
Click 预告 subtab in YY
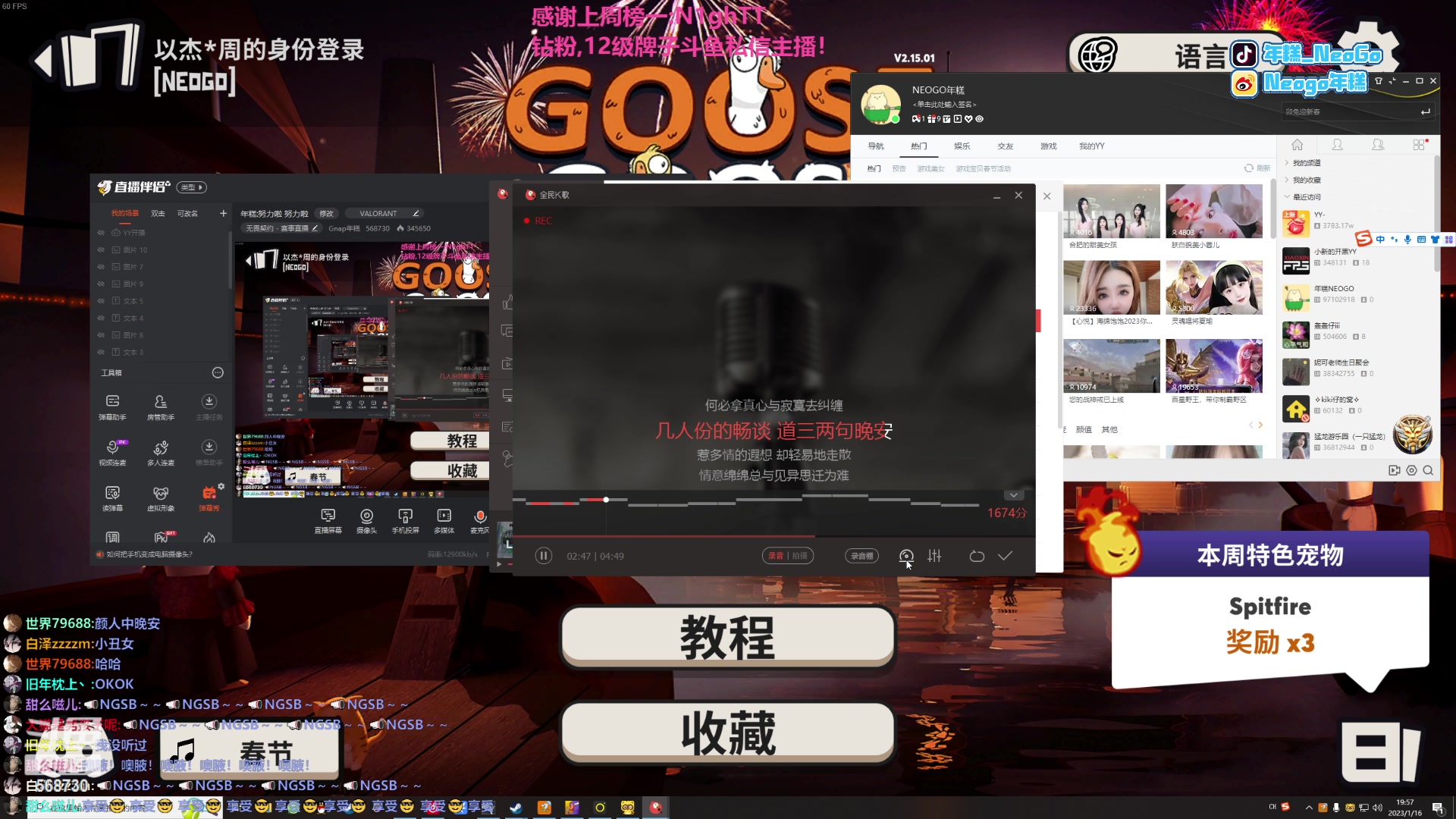899,168
